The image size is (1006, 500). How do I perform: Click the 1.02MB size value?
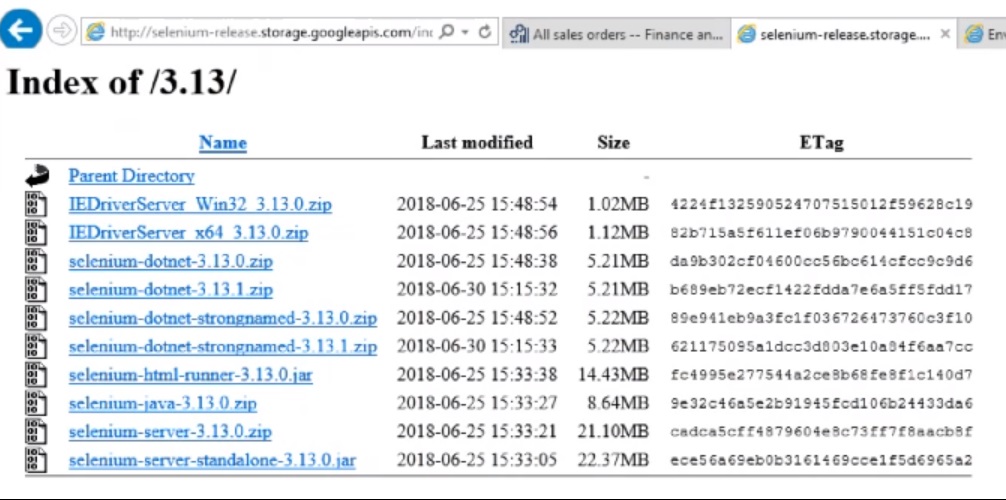tap(618, 205)
